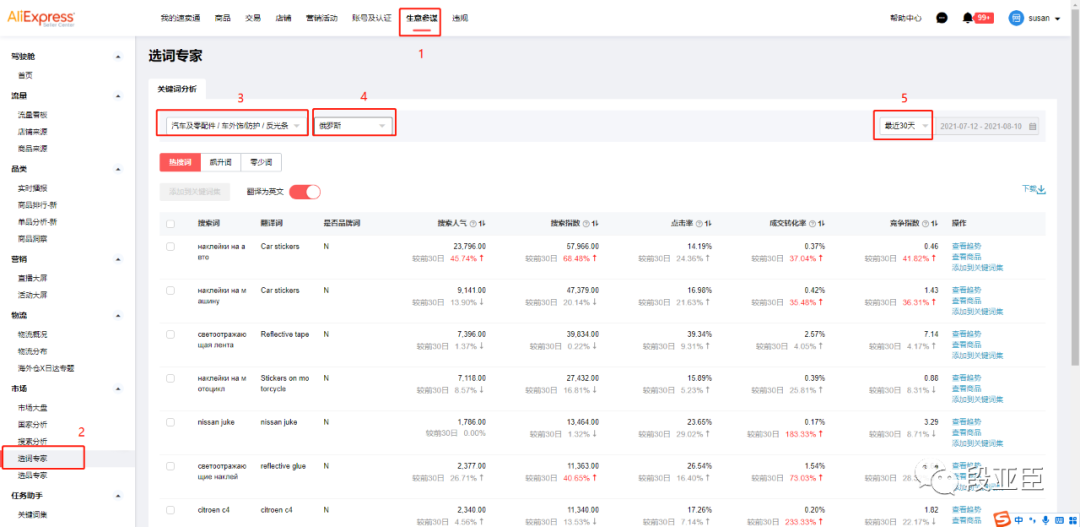Viewport: 1080px width, 527px height.
Task: Toggle Sogou punctuation mode icon
Action: (x=1033, y=518)
